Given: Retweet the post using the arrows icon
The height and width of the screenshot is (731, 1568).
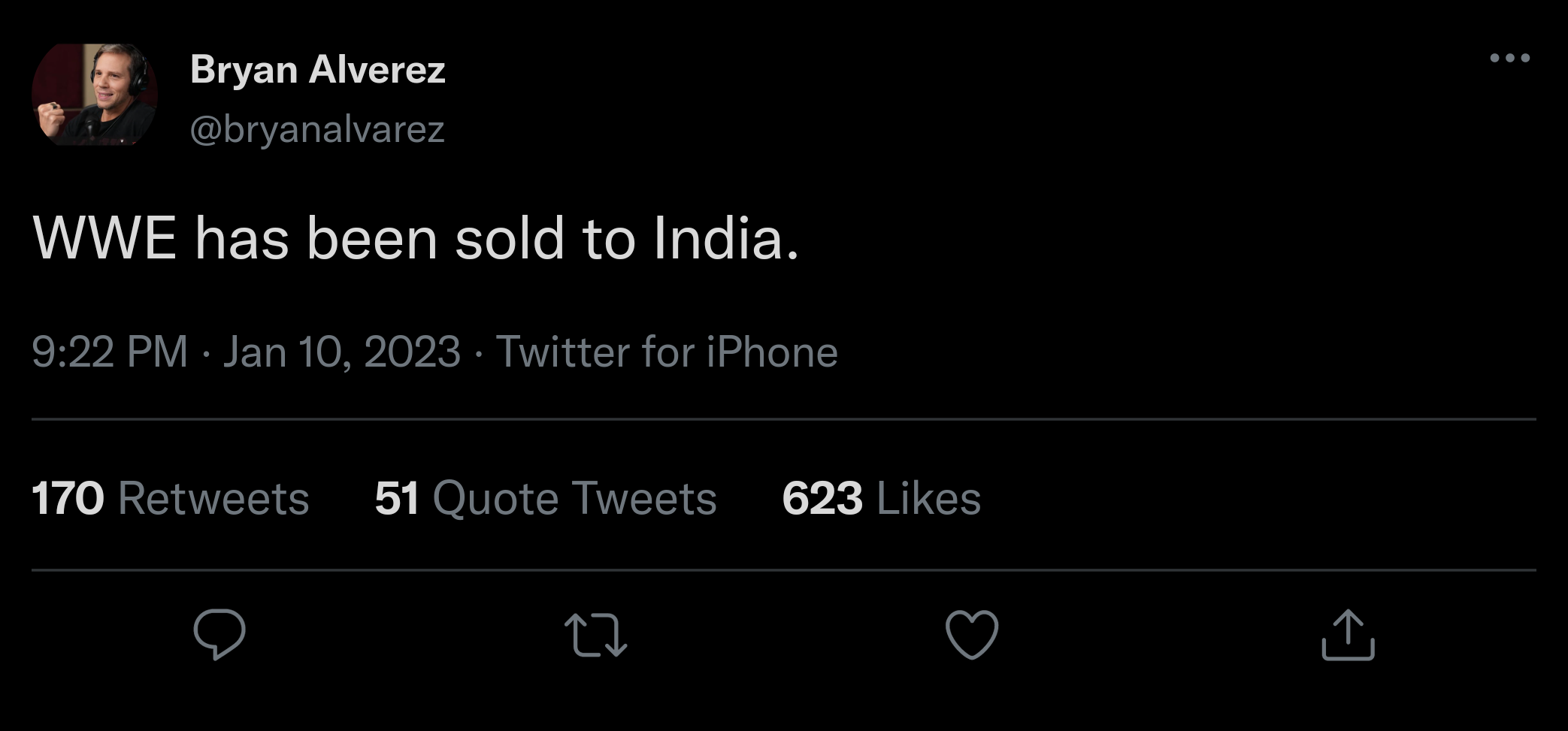Looking at the screenshot, I should click(x=595, y=635).
